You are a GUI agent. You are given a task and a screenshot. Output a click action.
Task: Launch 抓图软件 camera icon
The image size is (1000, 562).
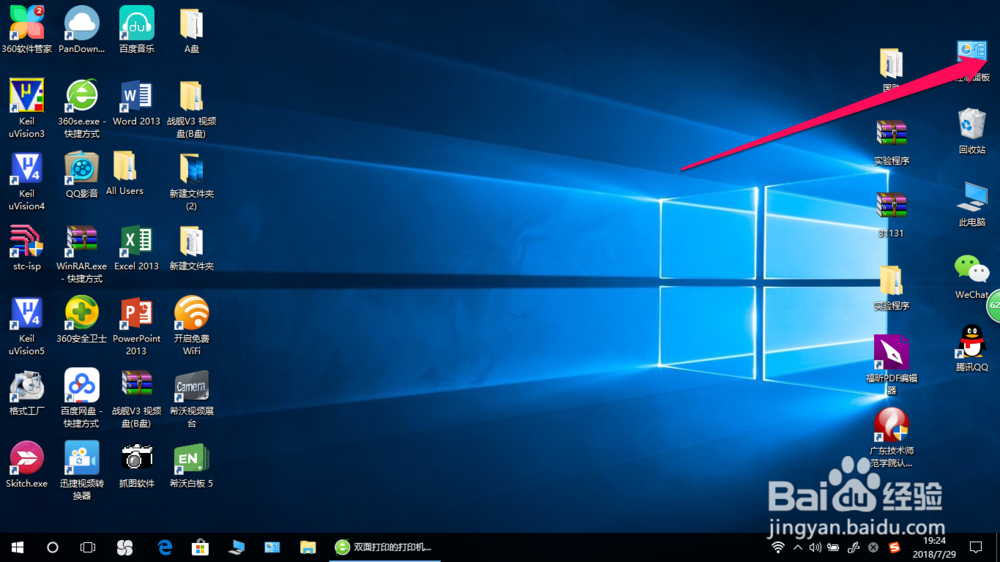click(136, 459)
